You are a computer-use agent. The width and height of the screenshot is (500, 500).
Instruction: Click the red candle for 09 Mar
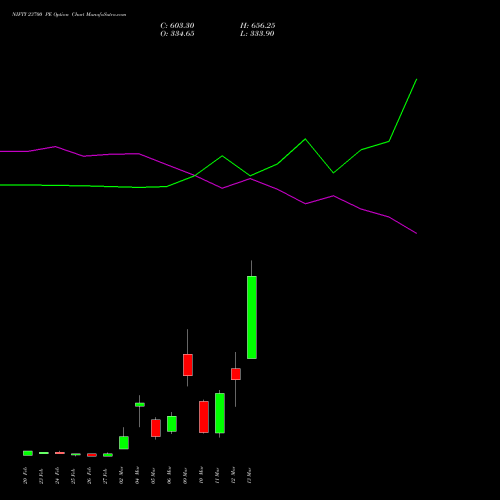pyautogui.click(x=188, y=365)
